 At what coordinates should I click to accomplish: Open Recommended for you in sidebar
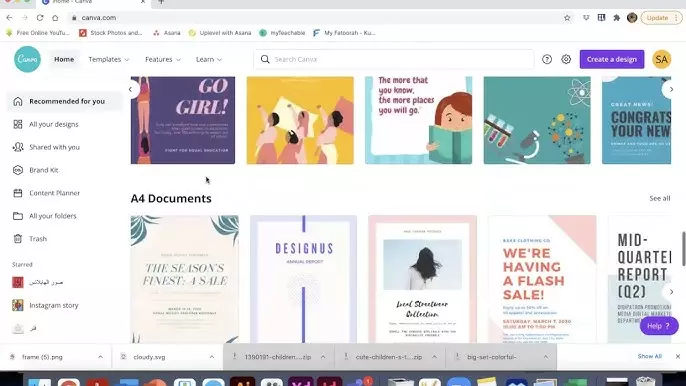64,101
